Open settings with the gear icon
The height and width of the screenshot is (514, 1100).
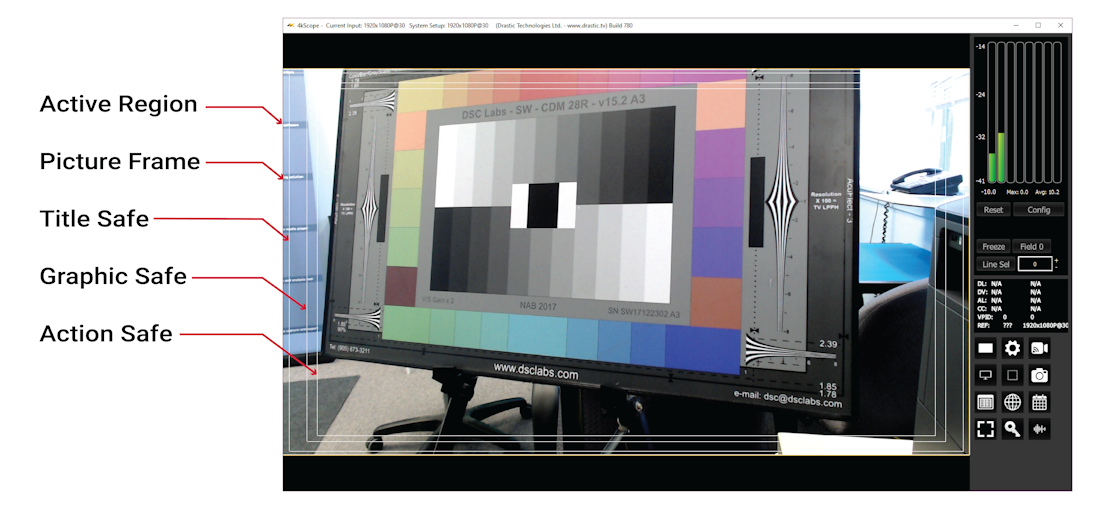[x=1012, y=348]
